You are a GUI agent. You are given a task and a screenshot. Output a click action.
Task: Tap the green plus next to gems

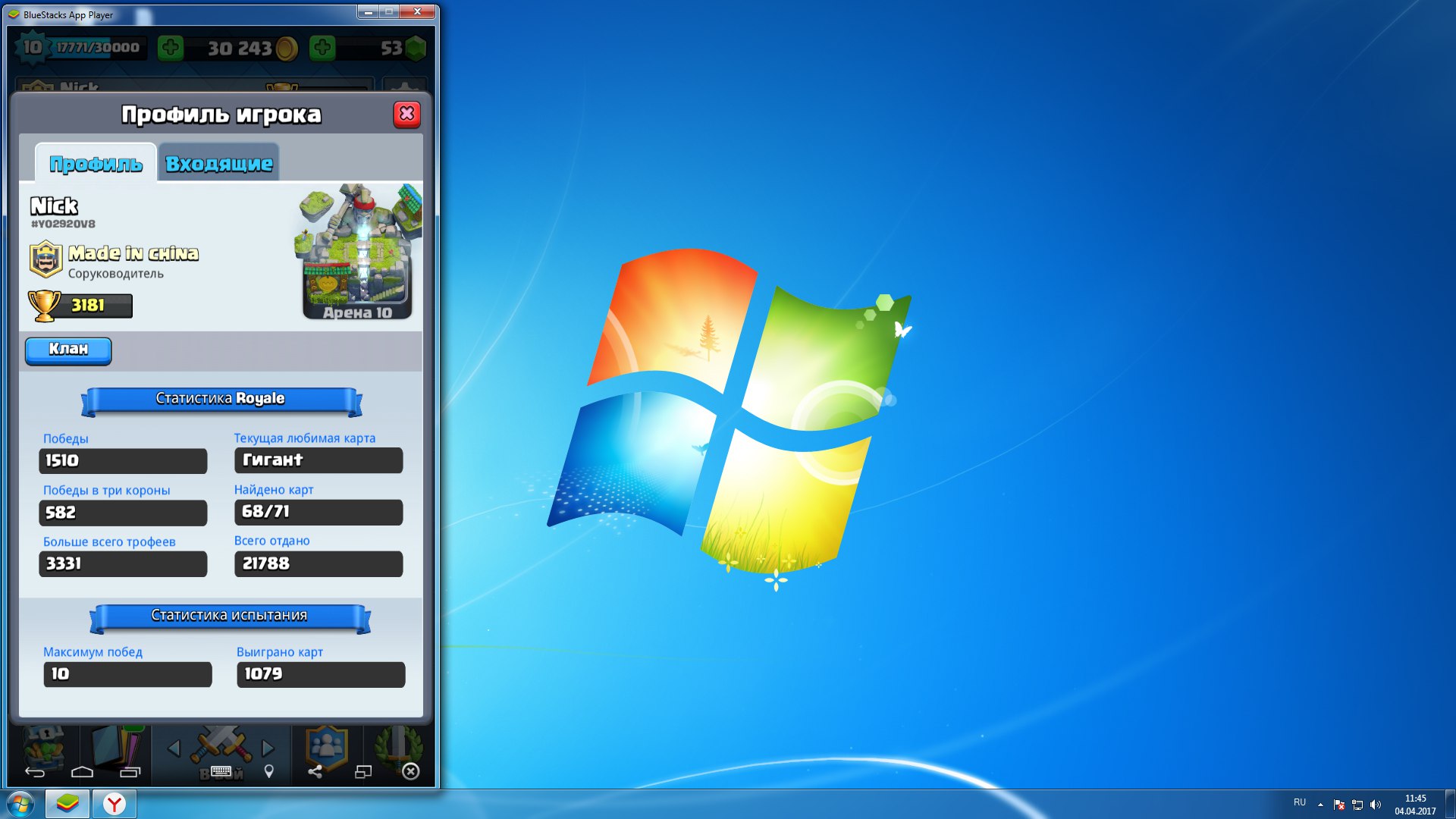coord(322,48)
